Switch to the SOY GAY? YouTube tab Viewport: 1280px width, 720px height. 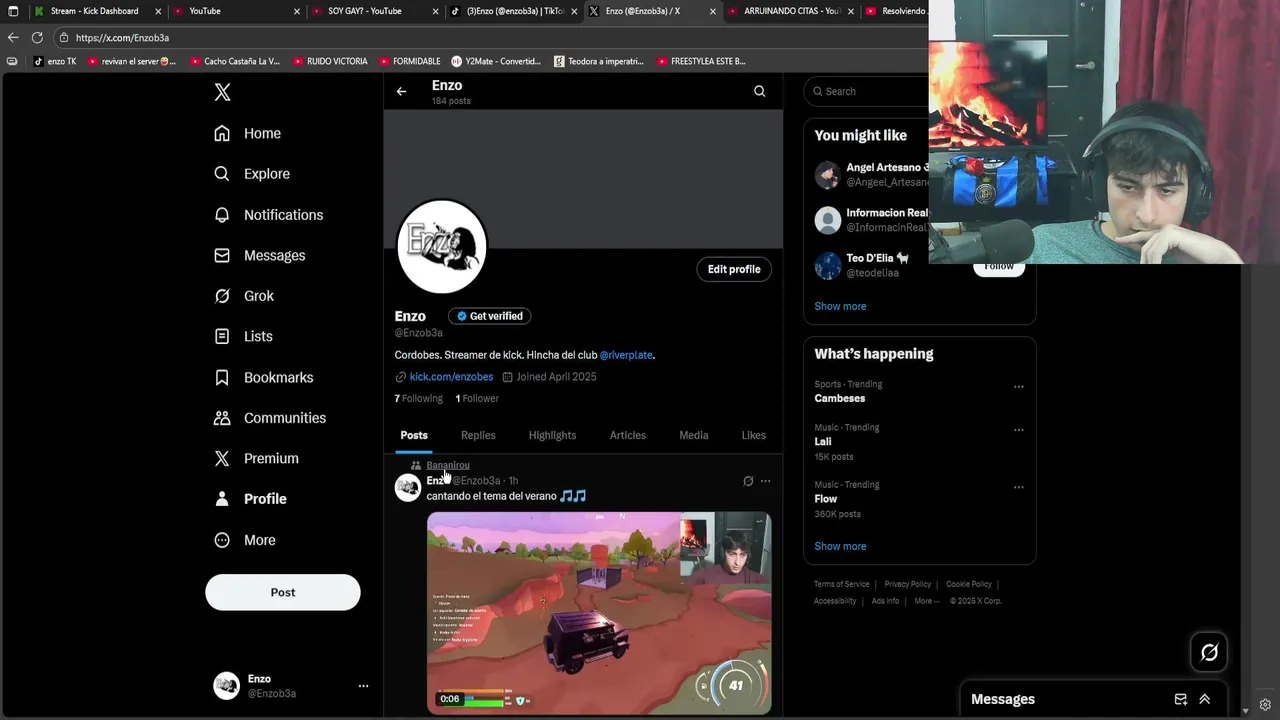[x=374, y=11]
